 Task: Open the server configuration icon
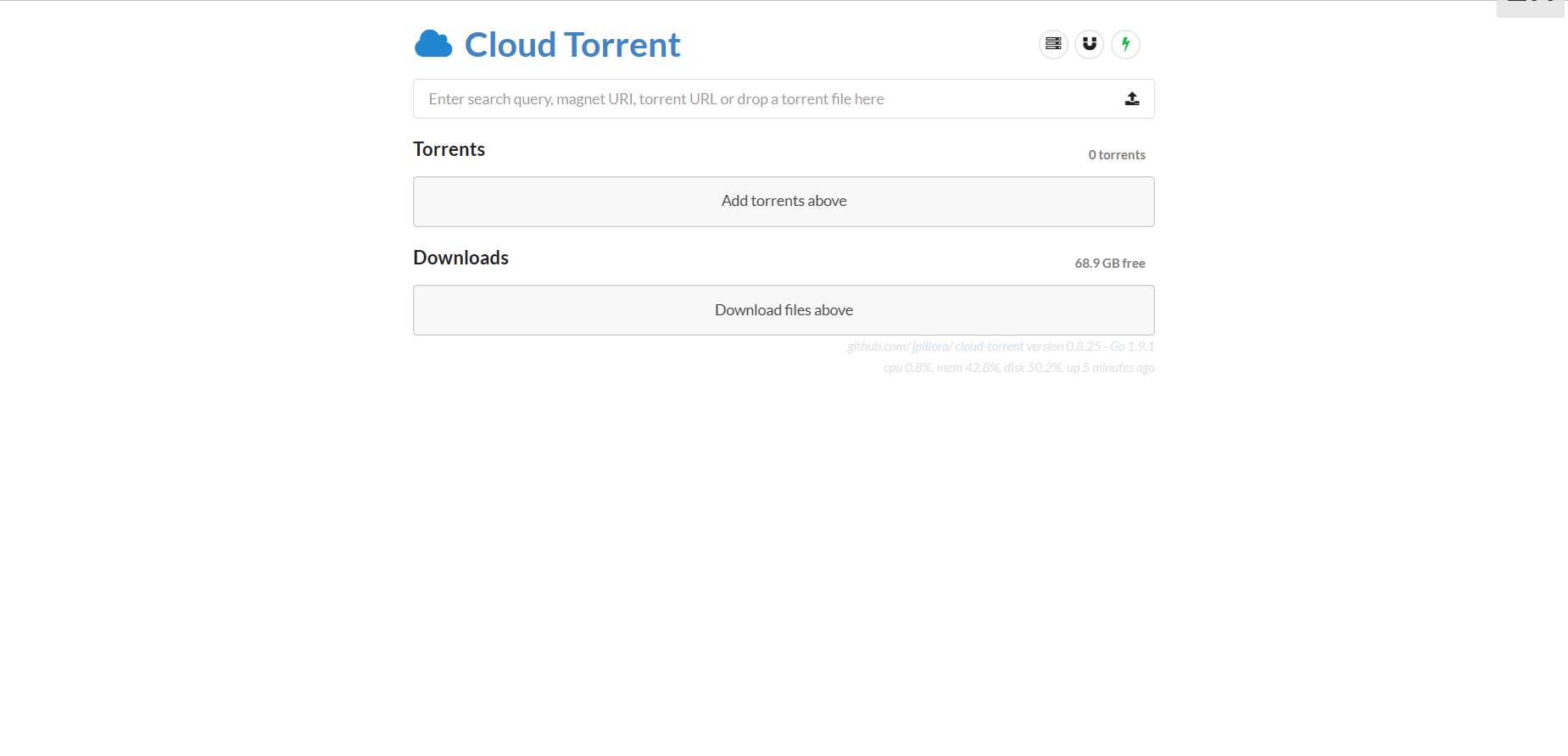[x=1053, y=44]
